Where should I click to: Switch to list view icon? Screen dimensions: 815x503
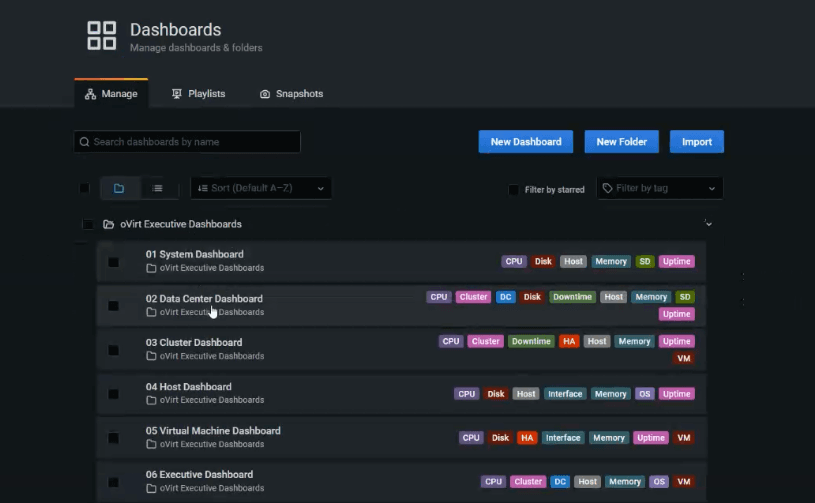click(157, 188)
